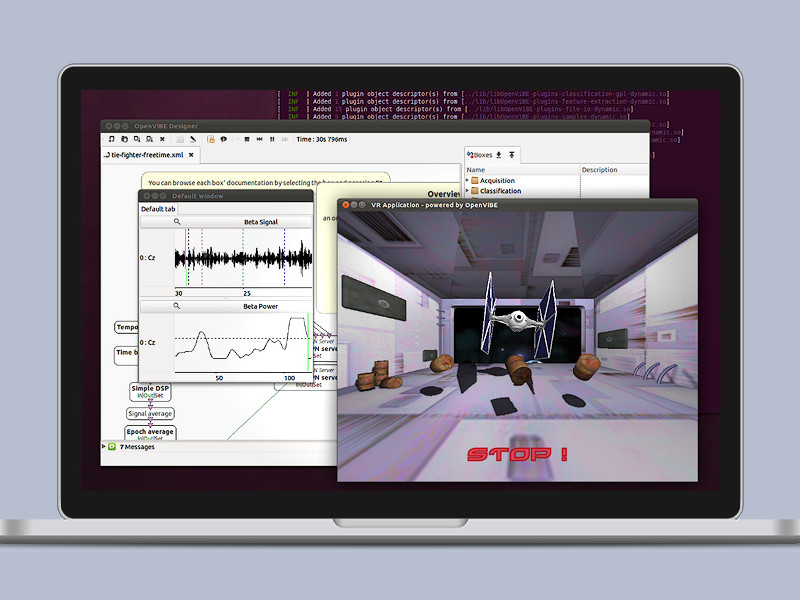Click the Save scenario icon in toolbar
800x600 pixels.
137,139
